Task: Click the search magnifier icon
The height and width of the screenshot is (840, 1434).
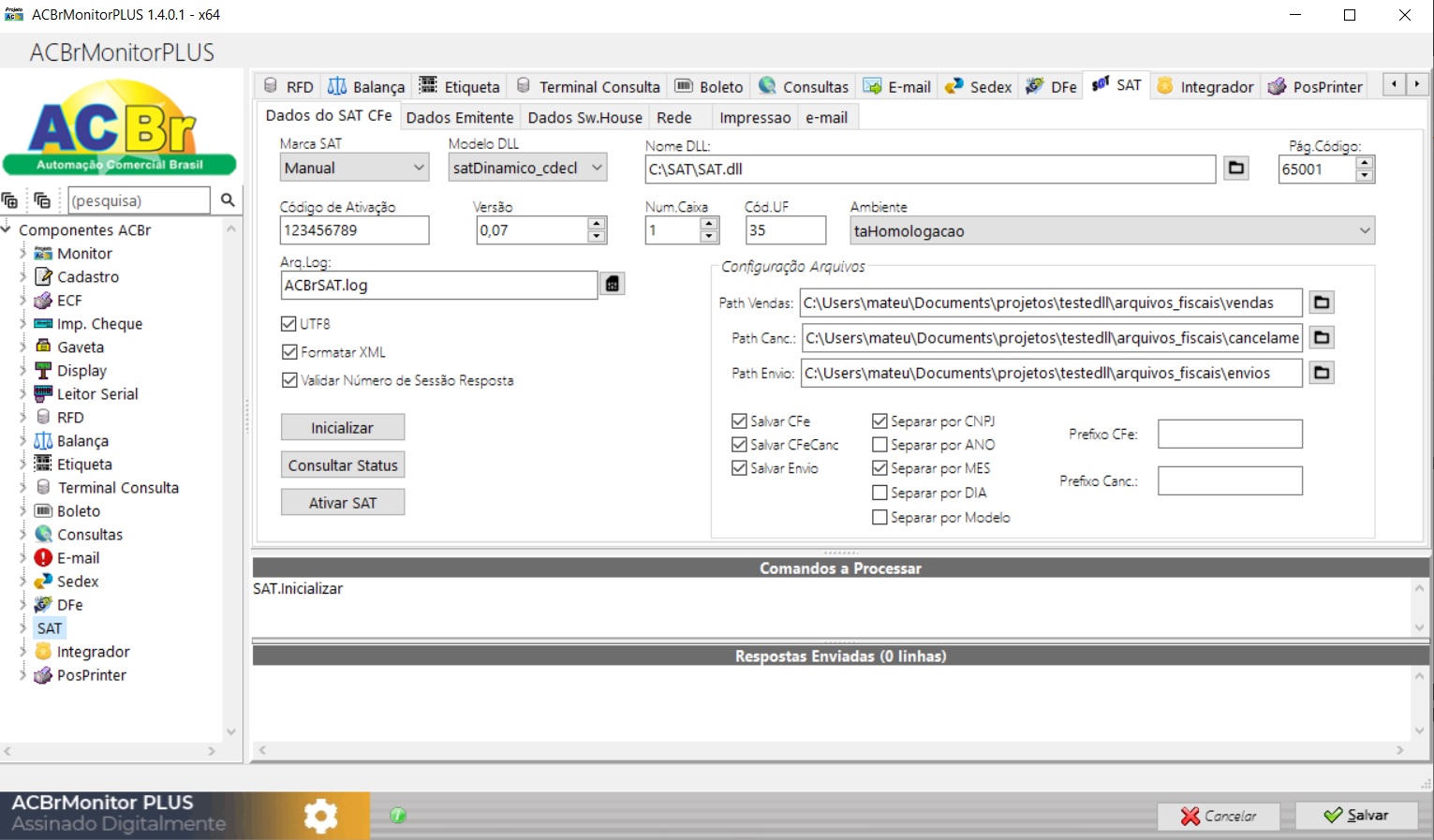Action: click(x=228, y=200)
